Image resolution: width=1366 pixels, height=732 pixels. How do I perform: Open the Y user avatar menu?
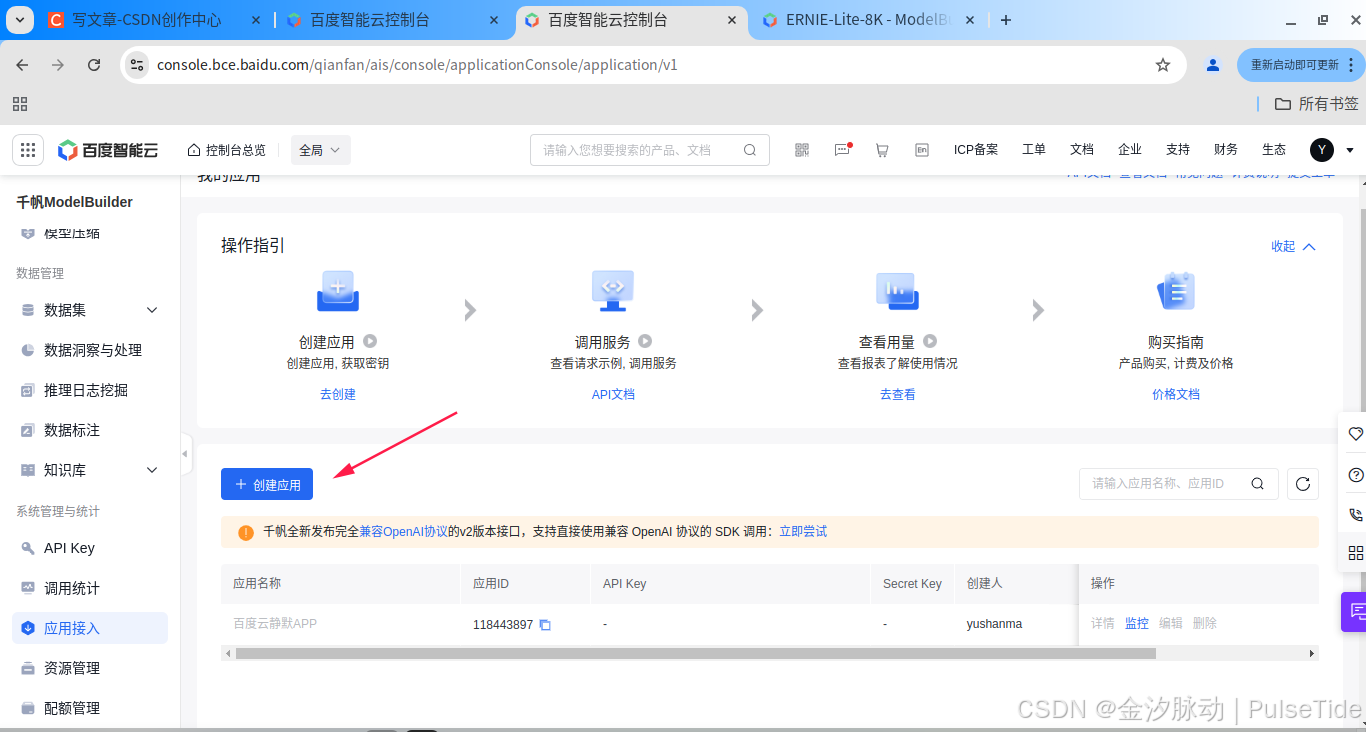(x=1322, y=150)
